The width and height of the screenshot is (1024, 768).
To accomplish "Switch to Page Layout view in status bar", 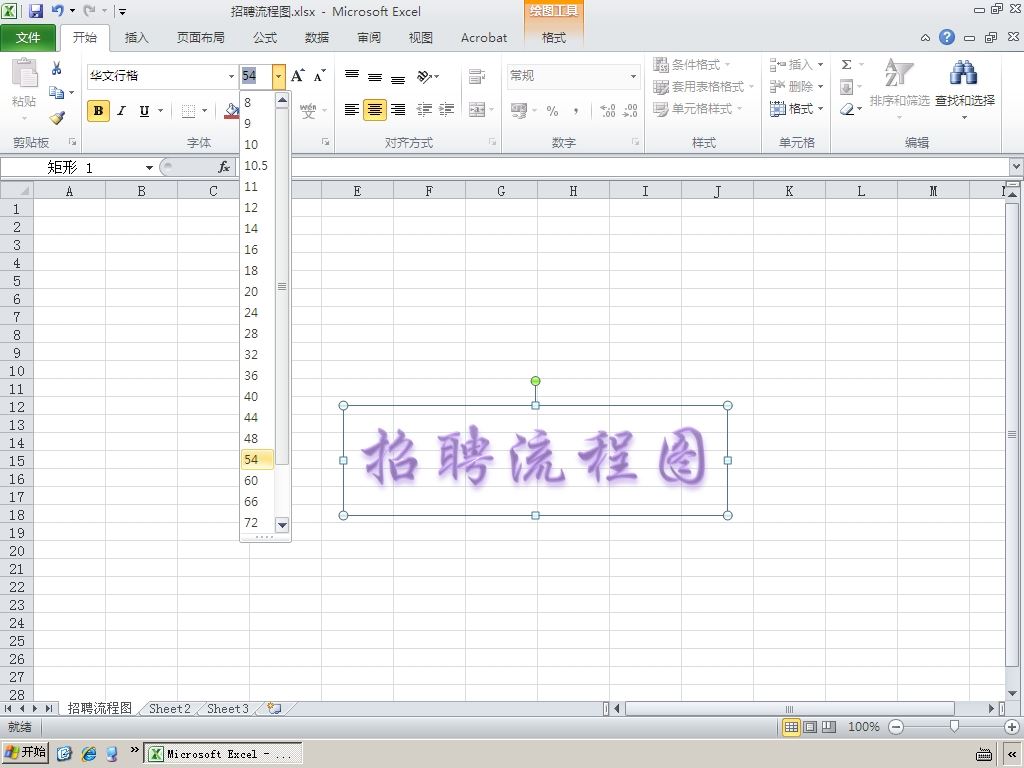I will (810, 727).
